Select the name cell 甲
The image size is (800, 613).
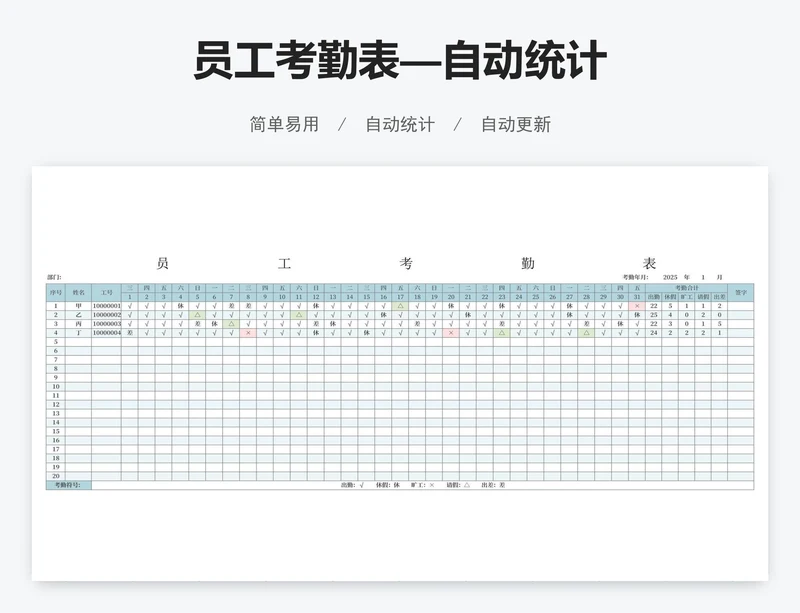(79, 306)
